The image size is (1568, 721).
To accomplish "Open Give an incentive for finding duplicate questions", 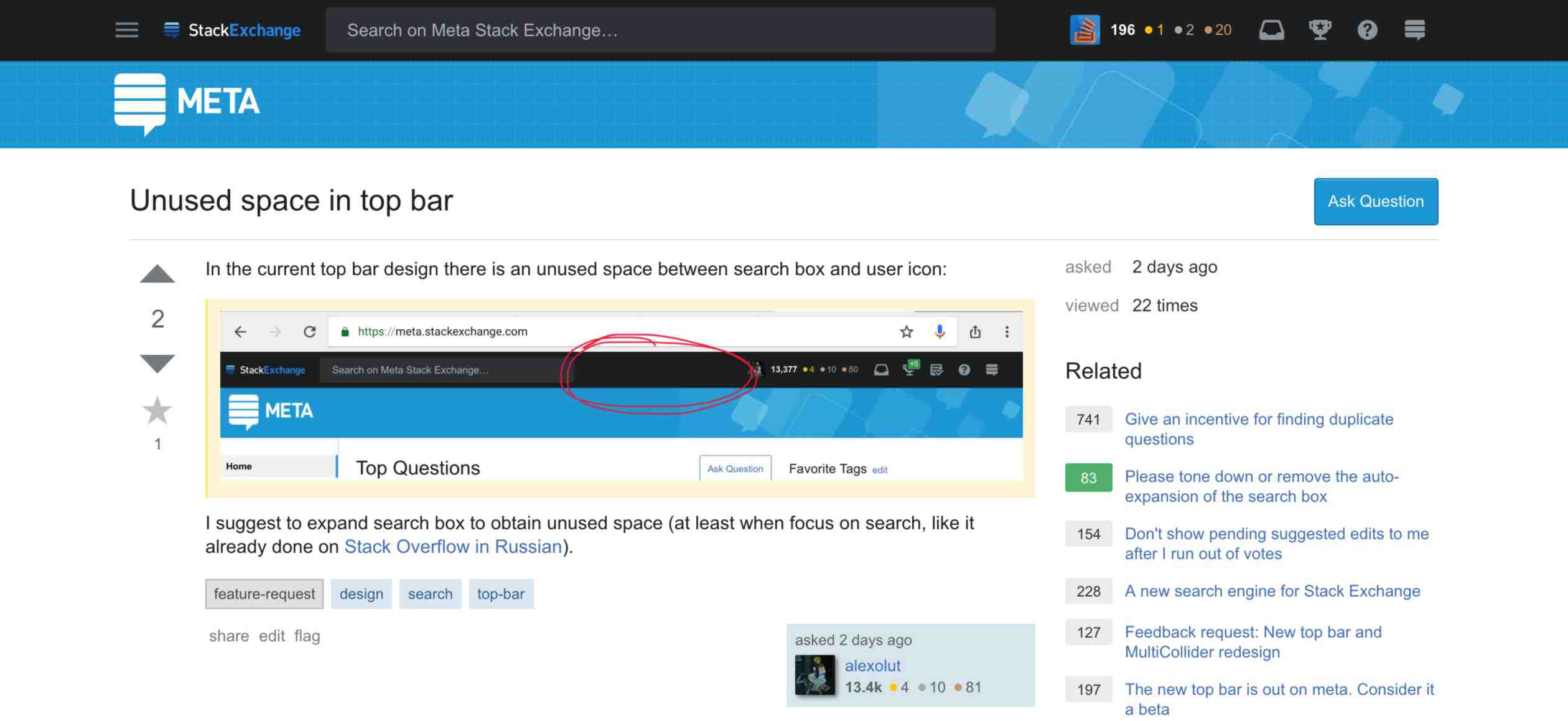I will (1259, 429).
